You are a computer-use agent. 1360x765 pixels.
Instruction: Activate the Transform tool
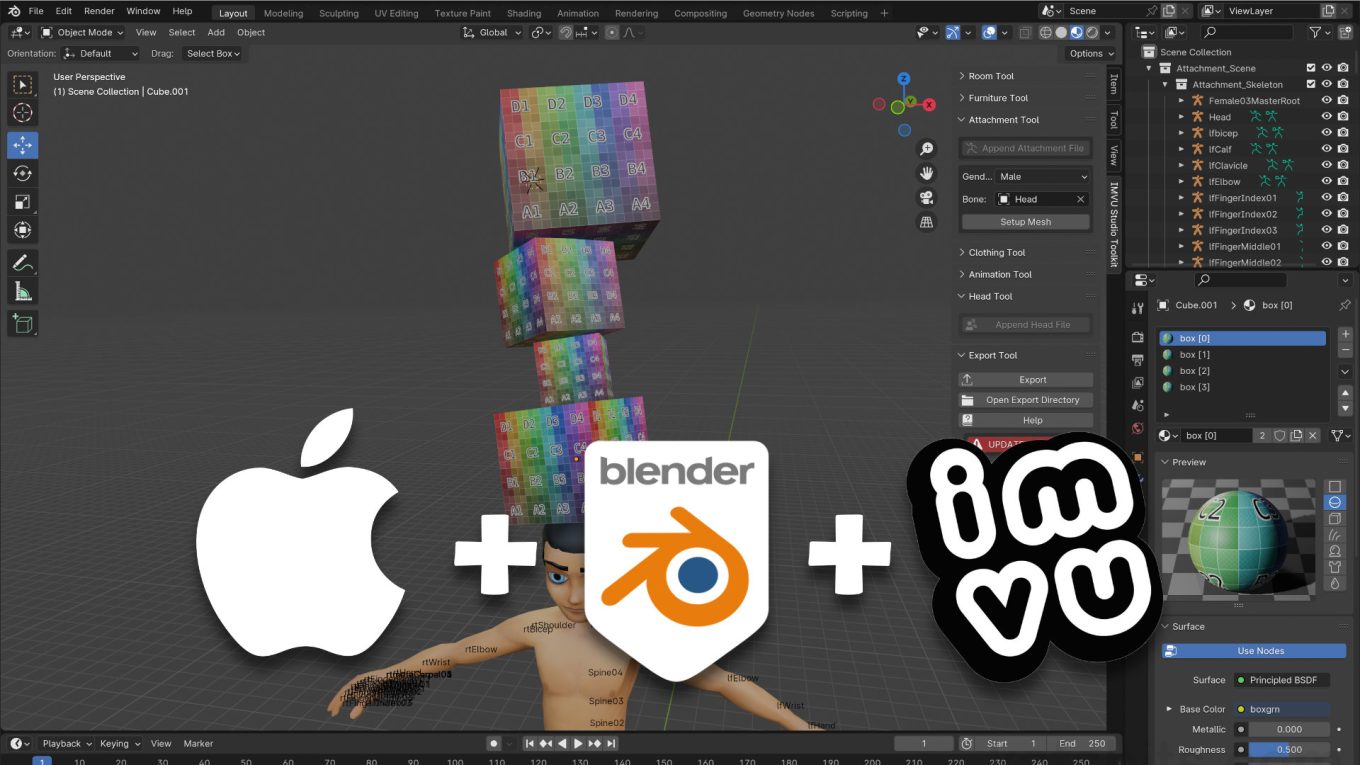pyautogui.click(x=22, y=231)
